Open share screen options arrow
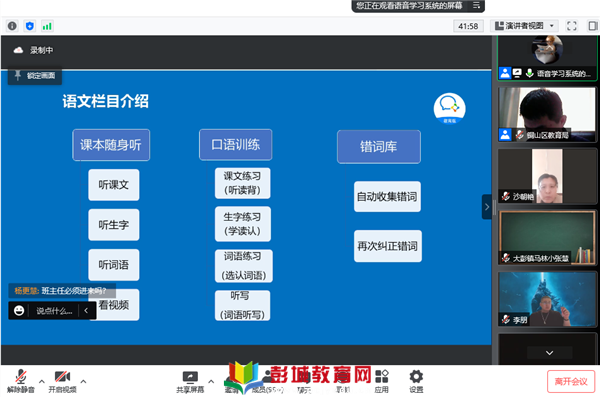The height and width of the screenshot is (397, 600). [211, 381]
